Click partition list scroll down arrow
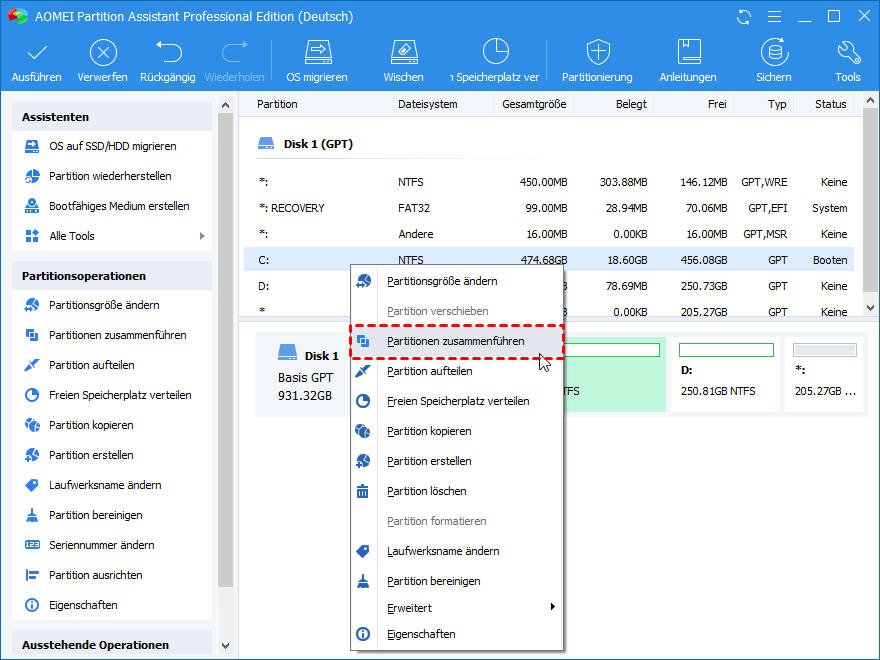Viewport: 880px width, 660px height. click(x=870, y=308)
